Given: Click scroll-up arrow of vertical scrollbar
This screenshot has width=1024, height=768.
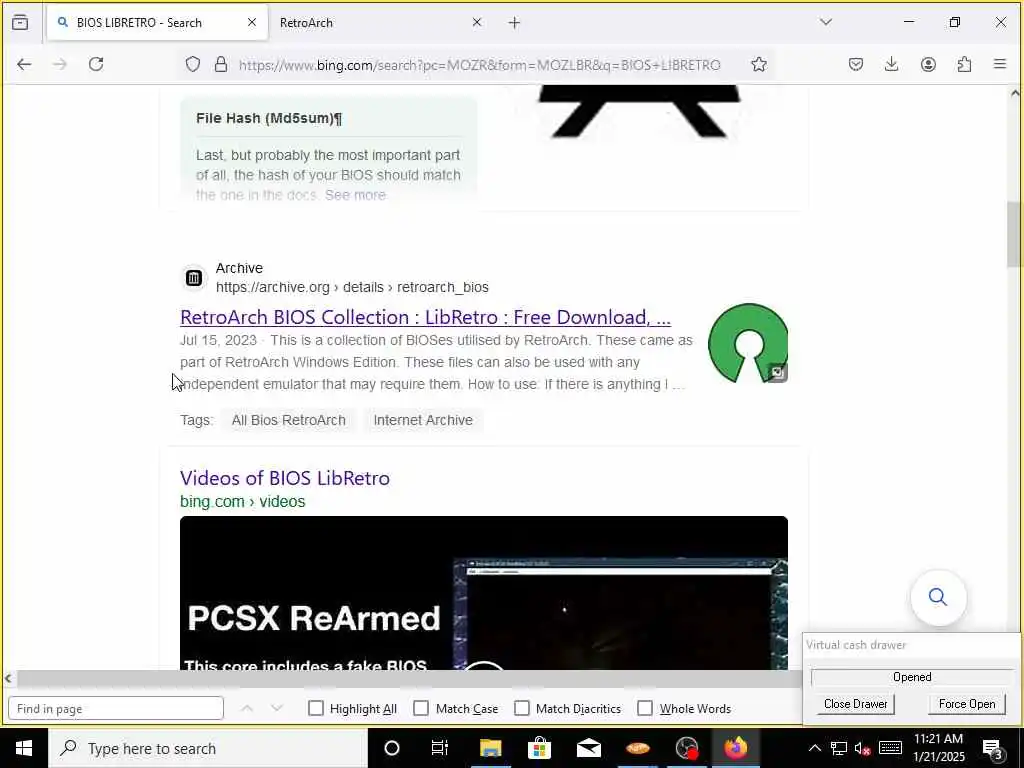Looking at the screenshot, I should [1015, 93].
